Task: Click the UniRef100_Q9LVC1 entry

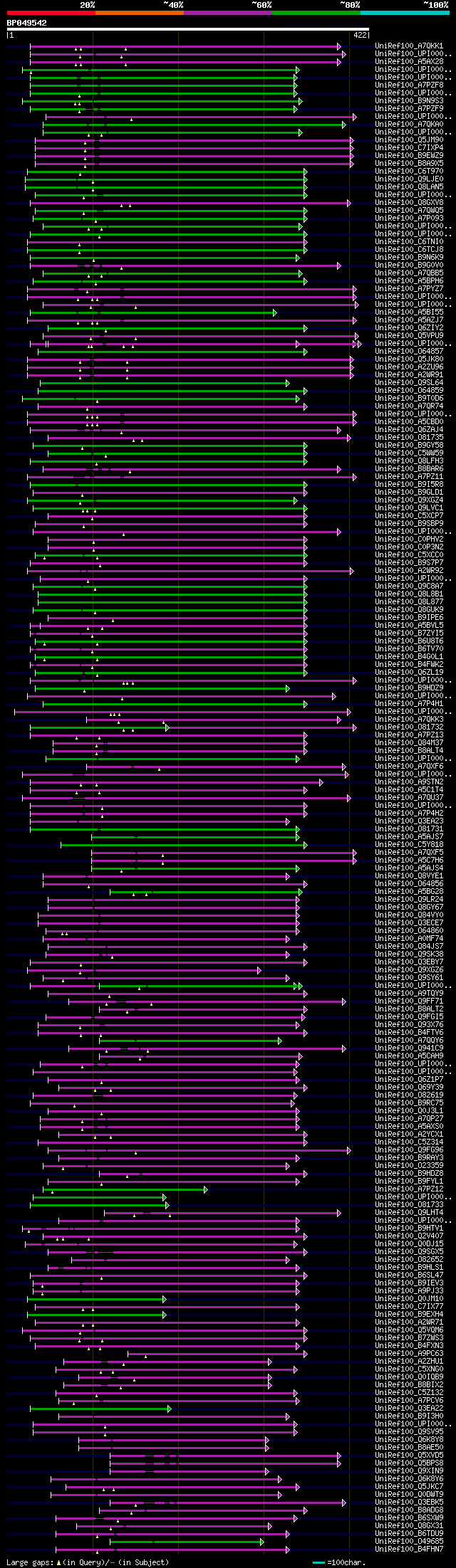Action: pos(409,508)
